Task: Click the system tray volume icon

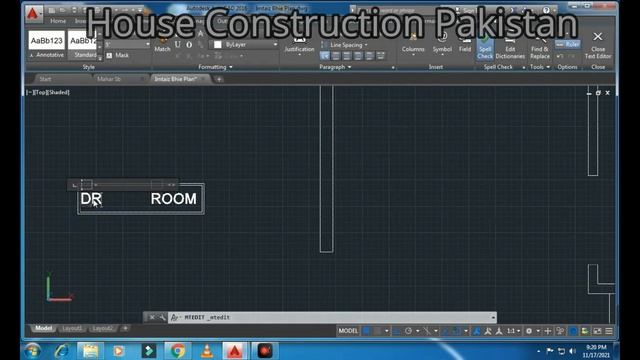Action: coord(572,351)
